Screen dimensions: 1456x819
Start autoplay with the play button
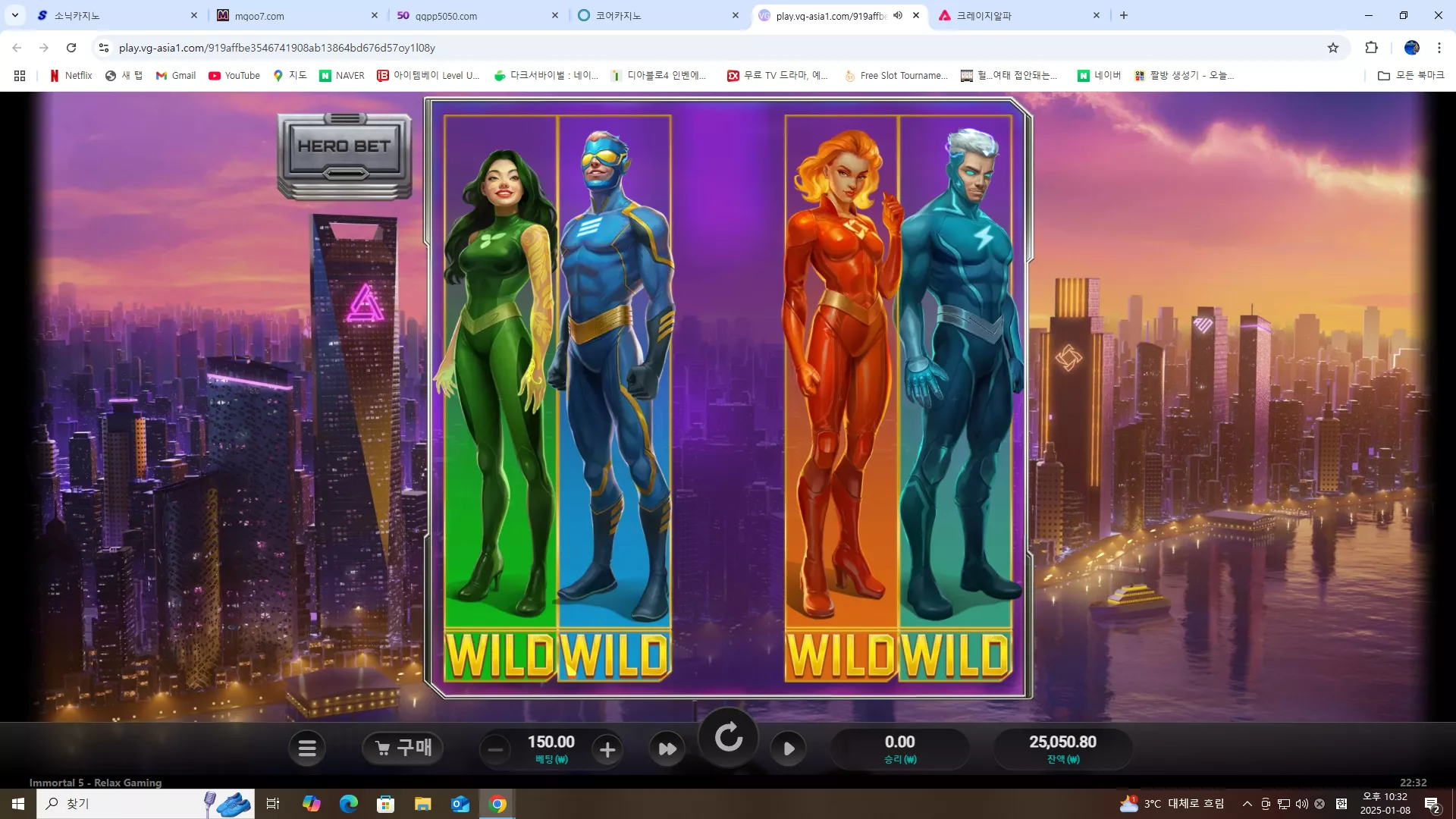(789, 749)
